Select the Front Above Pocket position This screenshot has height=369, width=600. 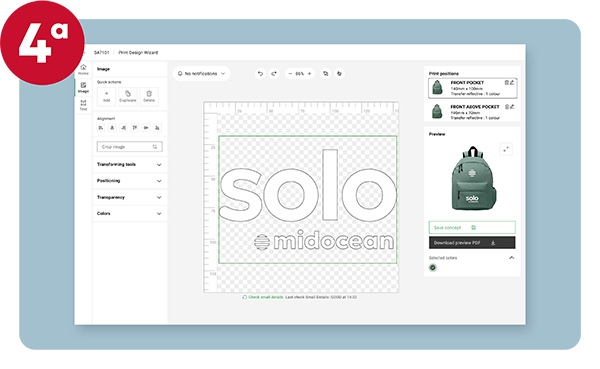(x=472, y=112)
